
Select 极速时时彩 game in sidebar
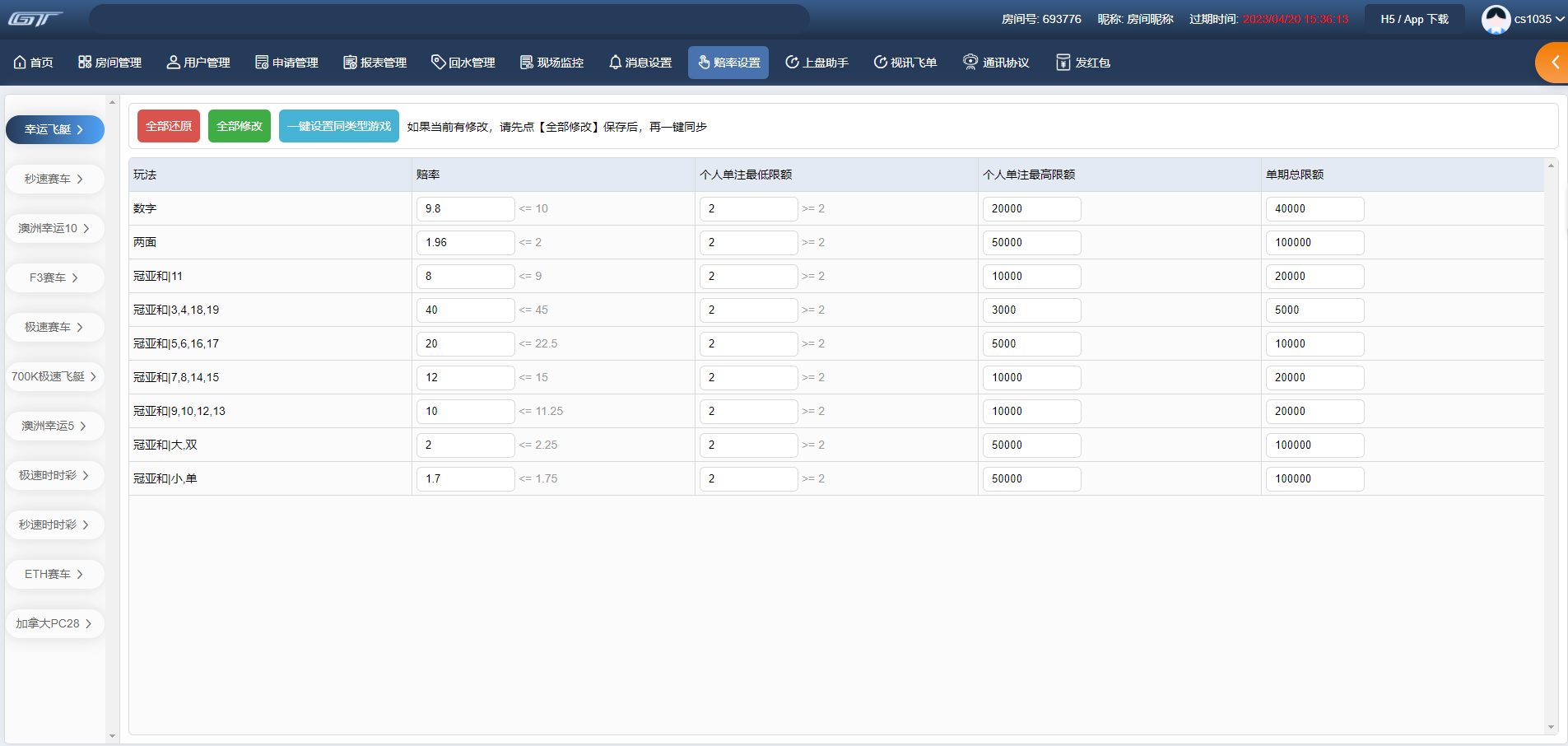click(55, 475)
